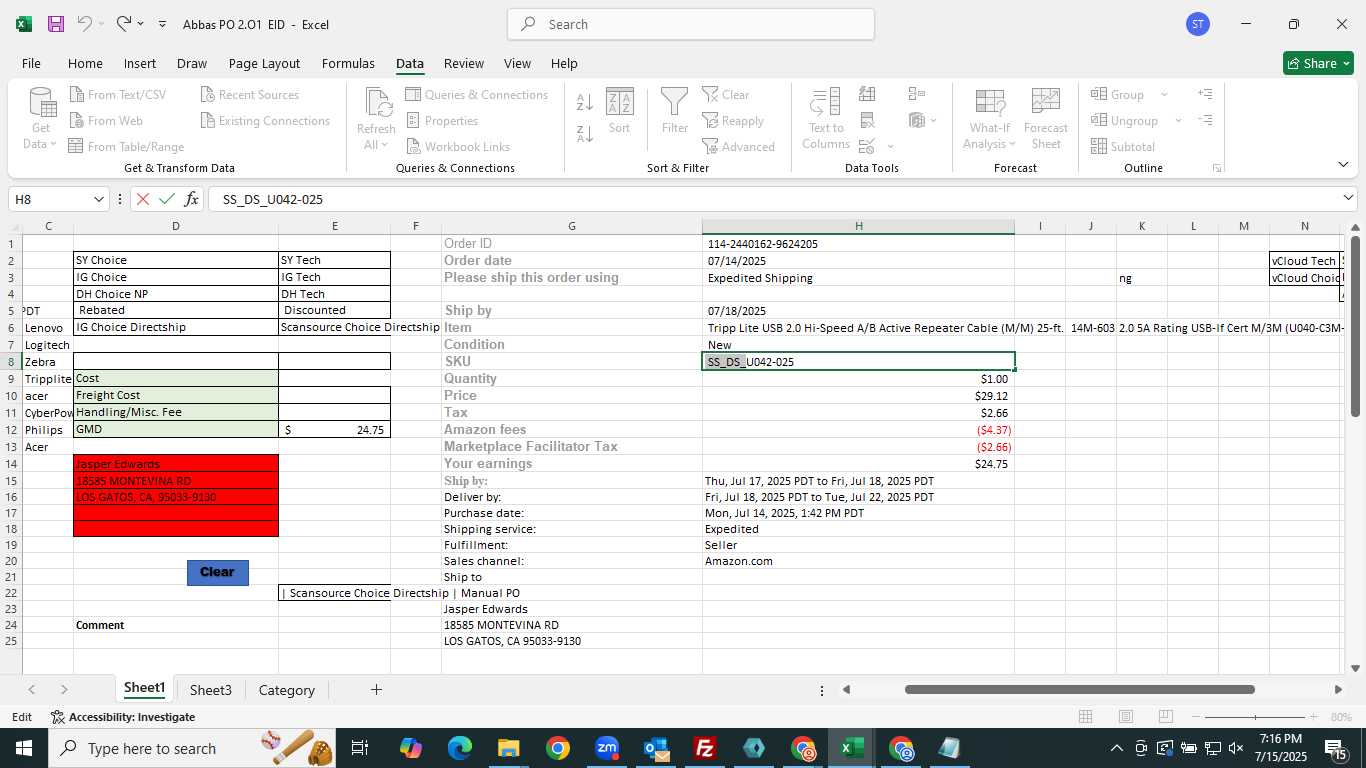Click the From Web import option
This screenshot has width=1366, height=768.
point(106,121)
